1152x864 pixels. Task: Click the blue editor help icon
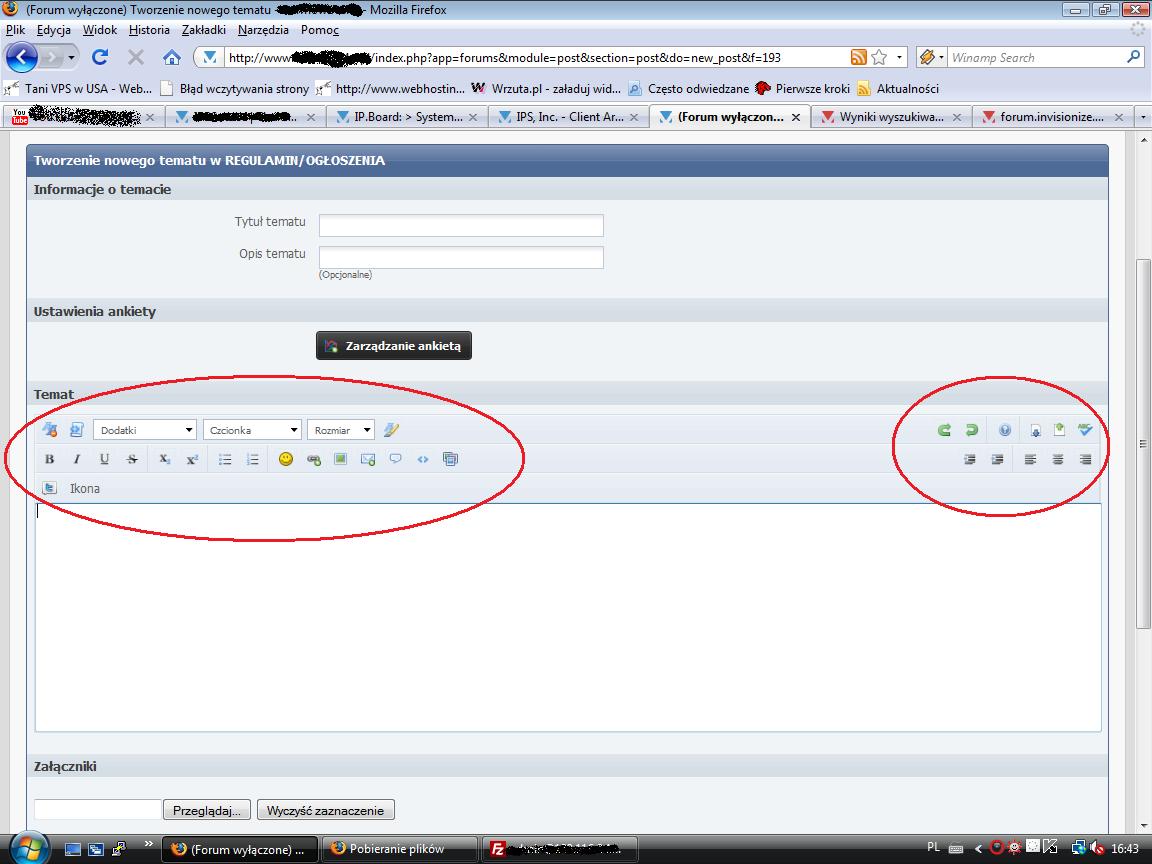coord(1005,430)
